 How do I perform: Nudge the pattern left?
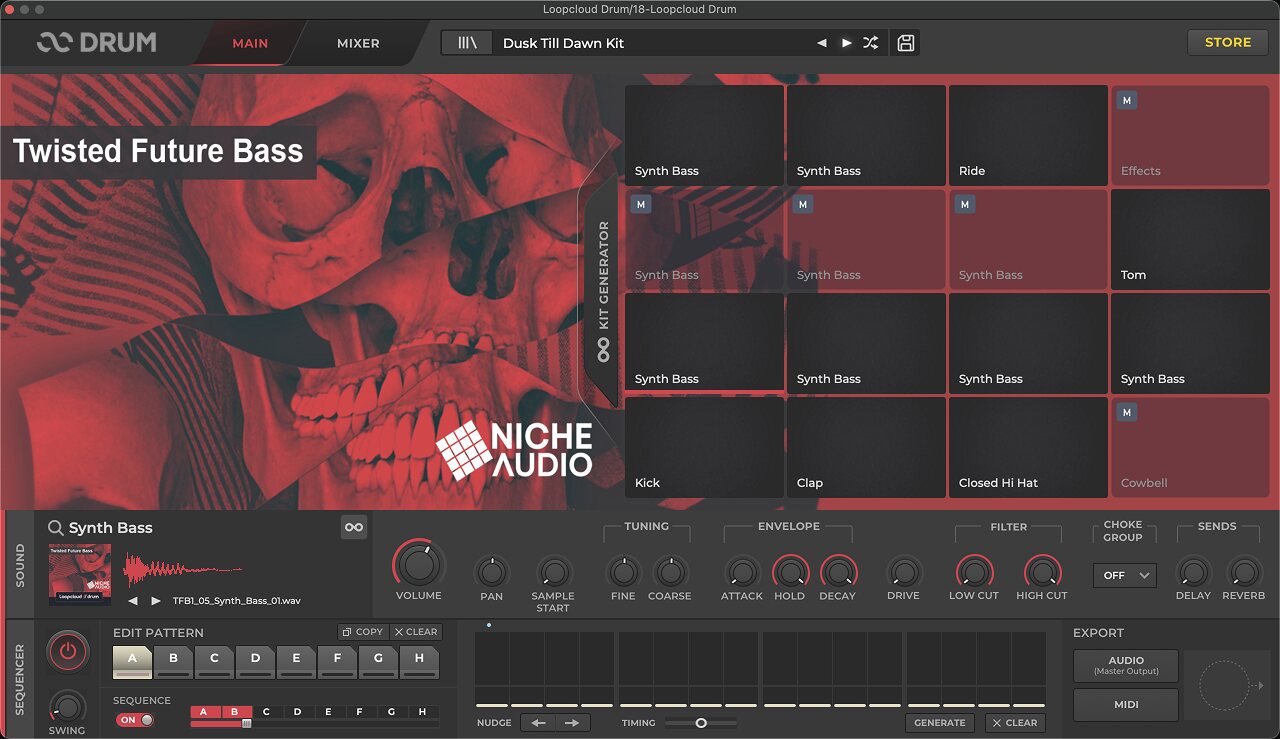[538, 723]
